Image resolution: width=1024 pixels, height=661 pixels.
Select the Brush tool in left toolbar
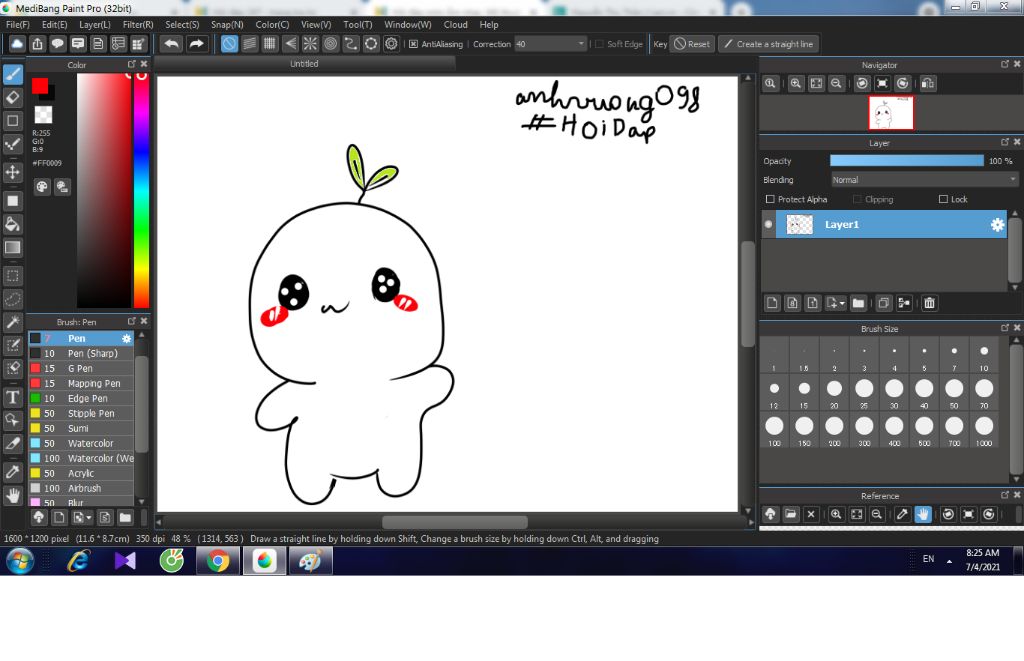12,74
